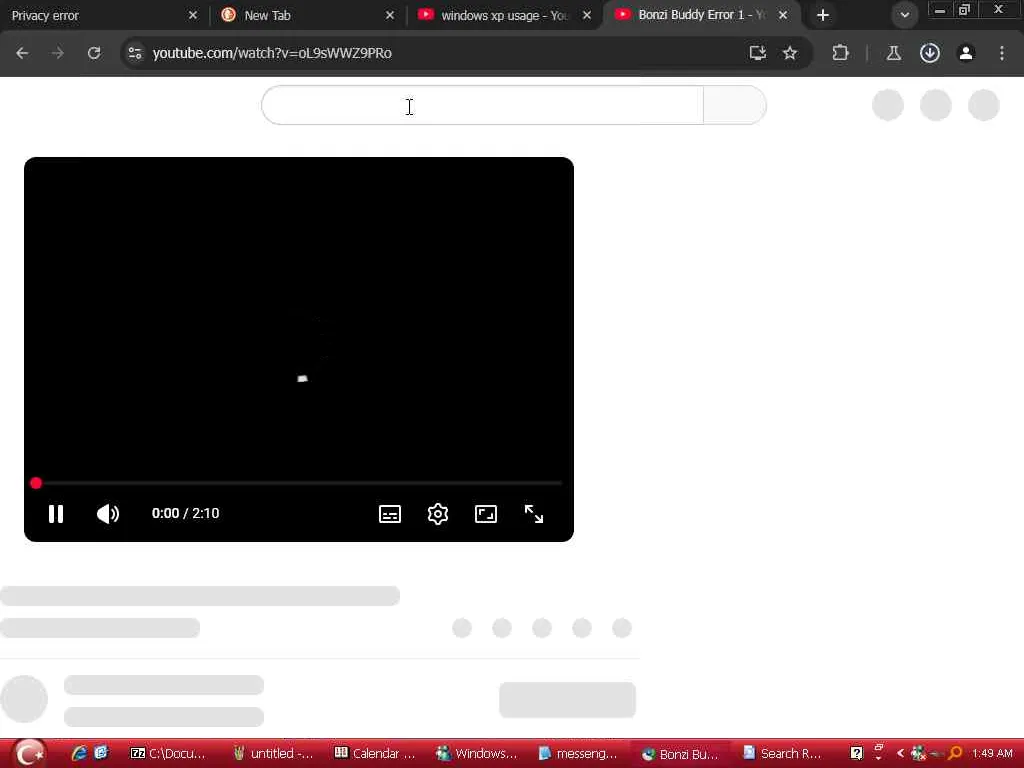The image size is (1024, 768).
Task: Toggle subtitles/closed captions on the video
Action: [390, 514]
